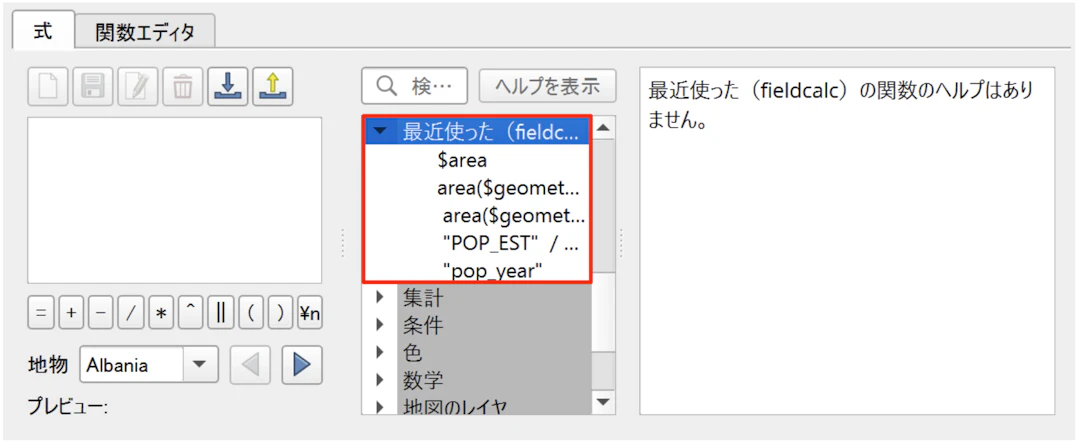
Task: Insert the || concatenation operator
Action: click(221, 313)
